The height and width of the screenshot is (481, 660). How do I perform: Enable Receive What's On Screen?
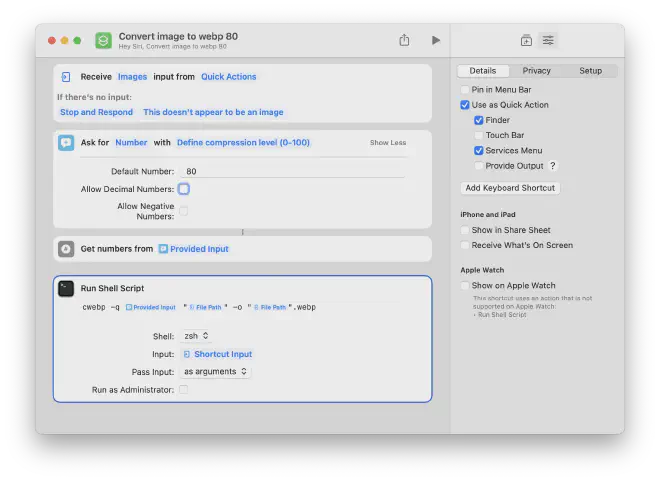point(465,245)
